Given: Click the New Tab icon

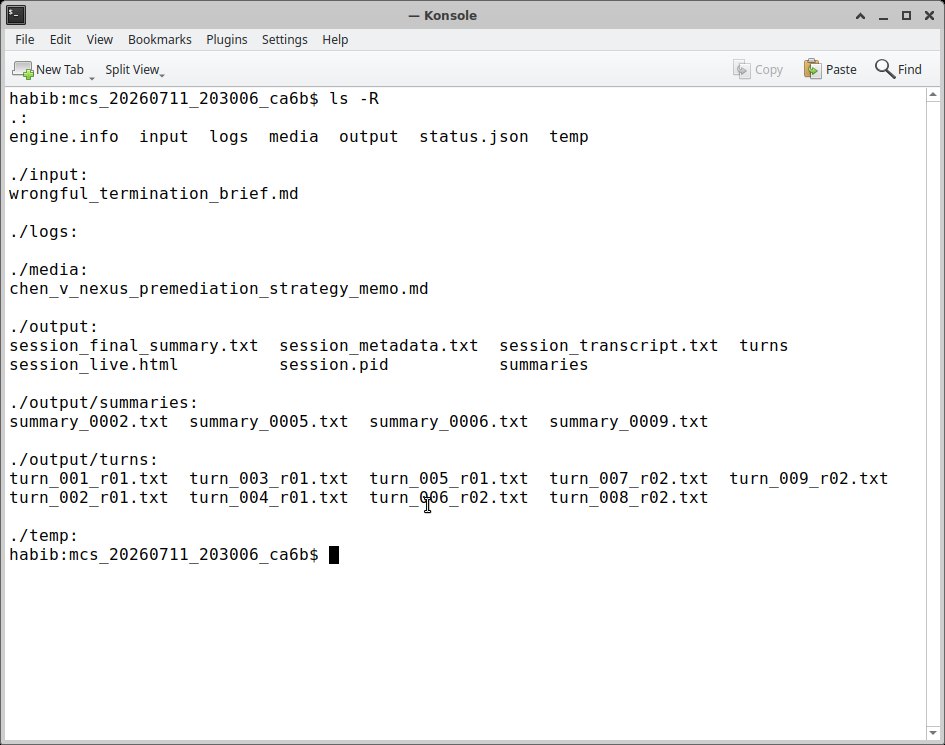Looking at the screenshot, I should (23, 70).
